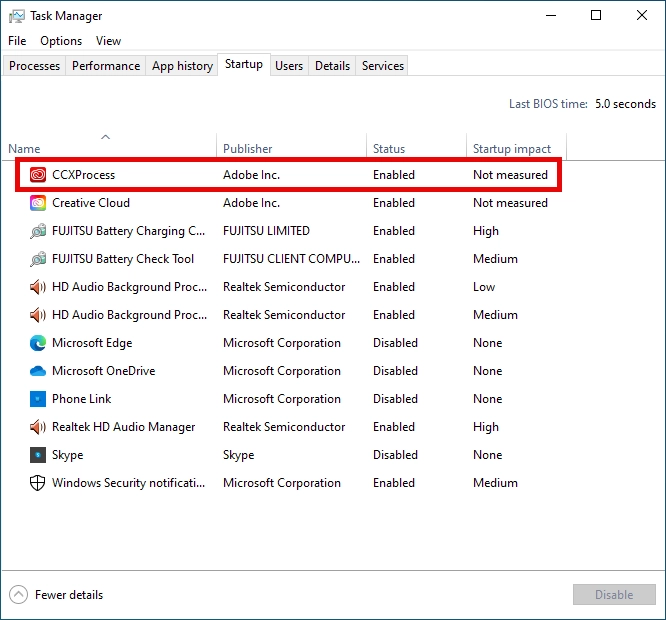Switch to the Performance tab
666x620 pixels.
(106, 66)
